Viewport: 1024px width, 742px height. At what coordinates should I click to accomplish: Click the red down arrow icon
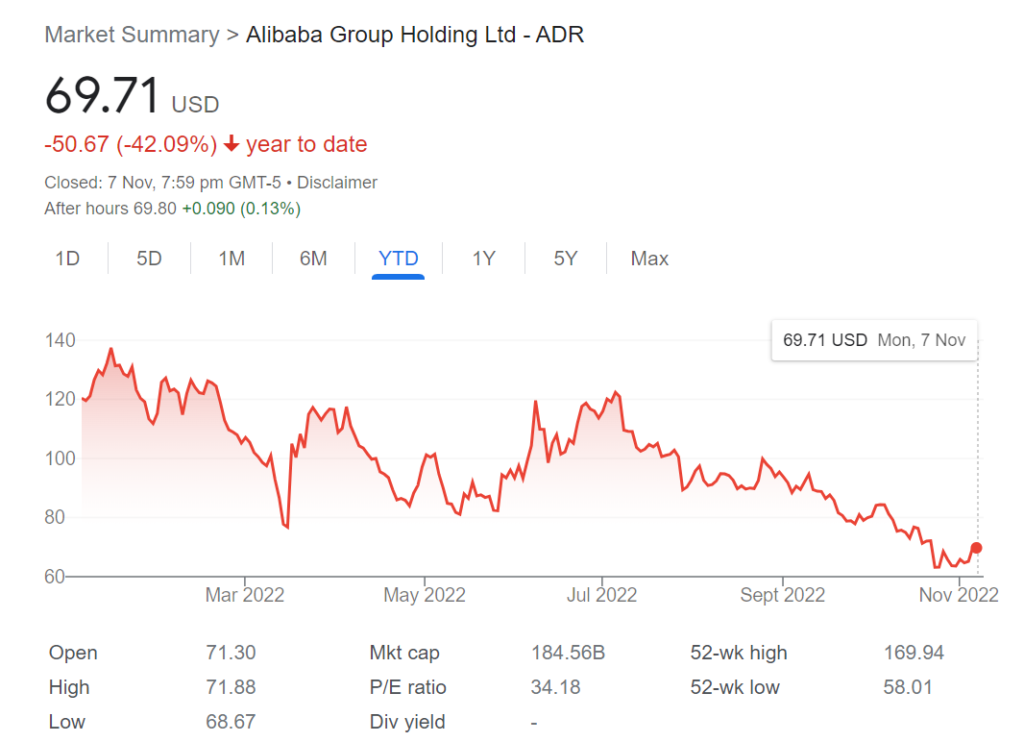click(231, 144)
